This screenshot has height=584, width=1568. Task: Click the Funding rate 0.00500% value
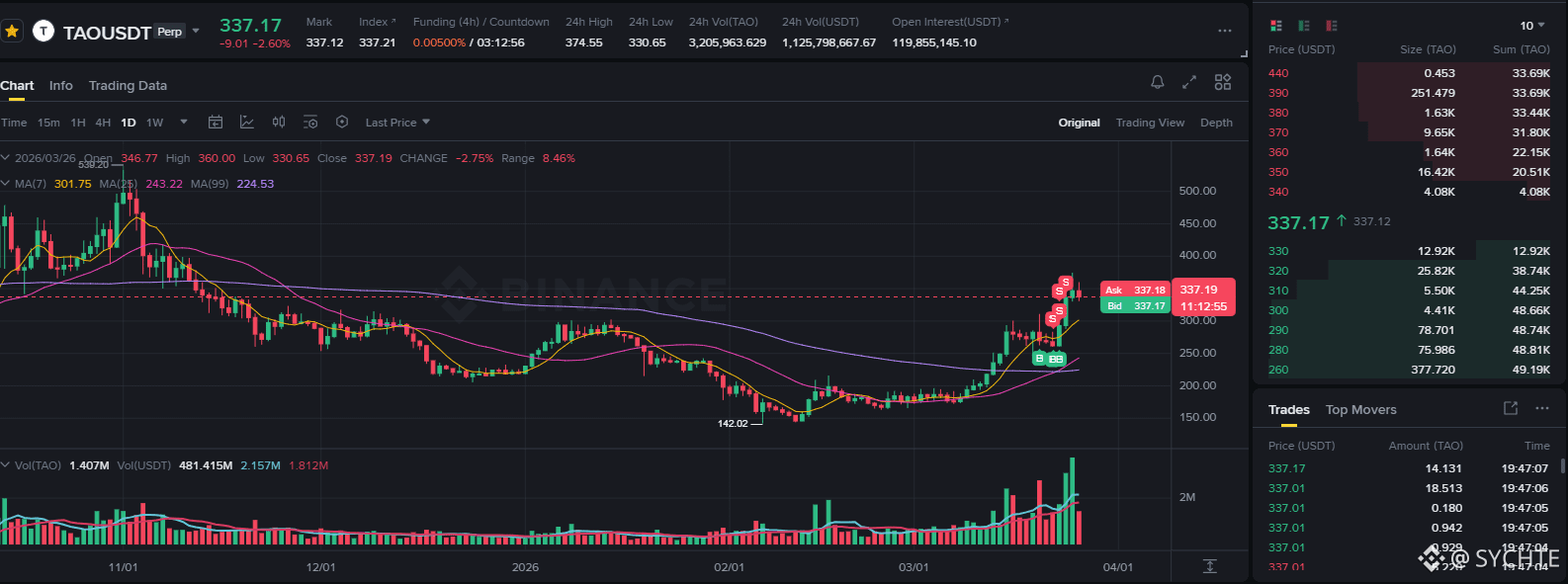[x=439, y=42]
